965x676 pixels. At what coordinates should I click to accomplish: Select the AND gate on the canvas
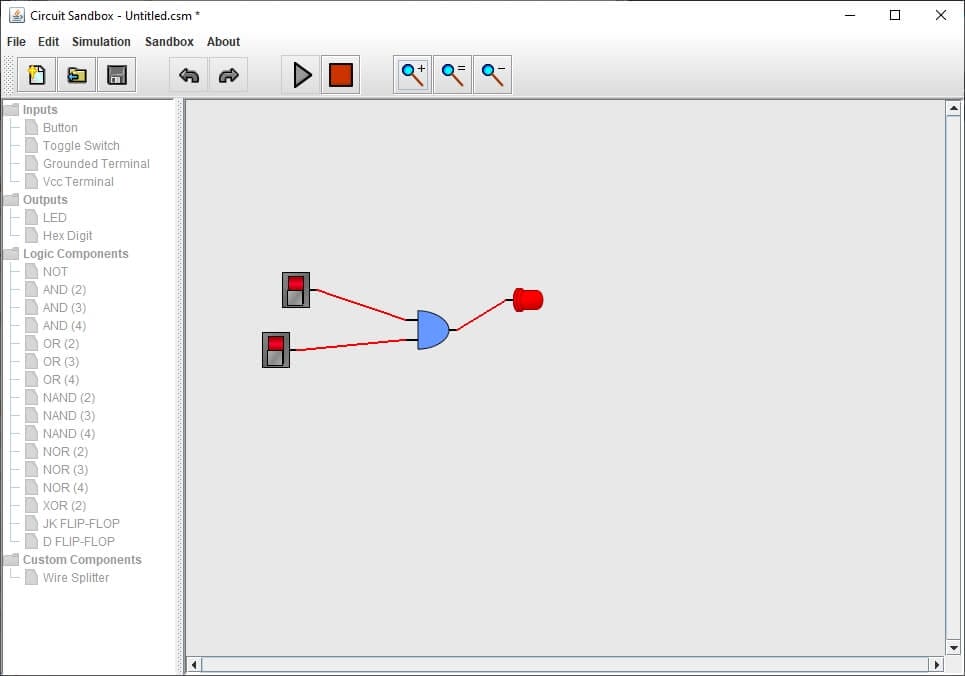pyautogui.click(x=432, y=328)
